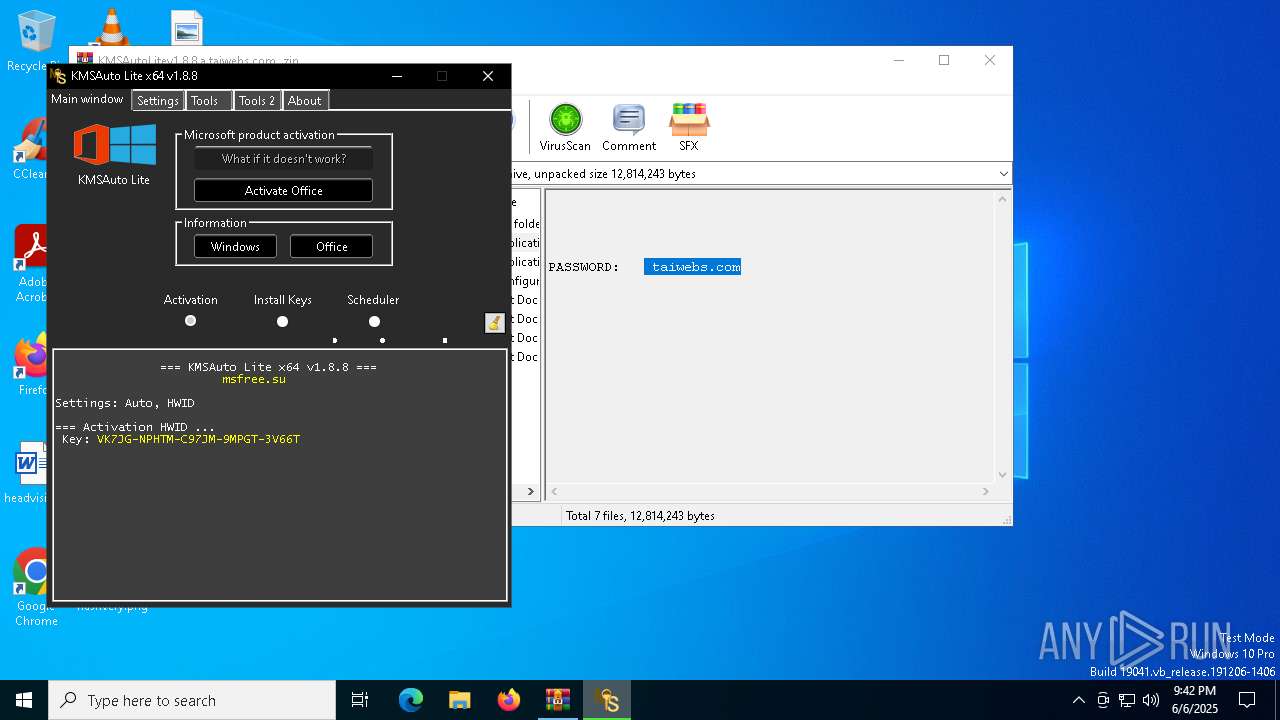The width and height of the screenshot is (1280, 720).
Task: Click the Comment icon in WinRAR toolbar
Action: click(x=629, y=127)
